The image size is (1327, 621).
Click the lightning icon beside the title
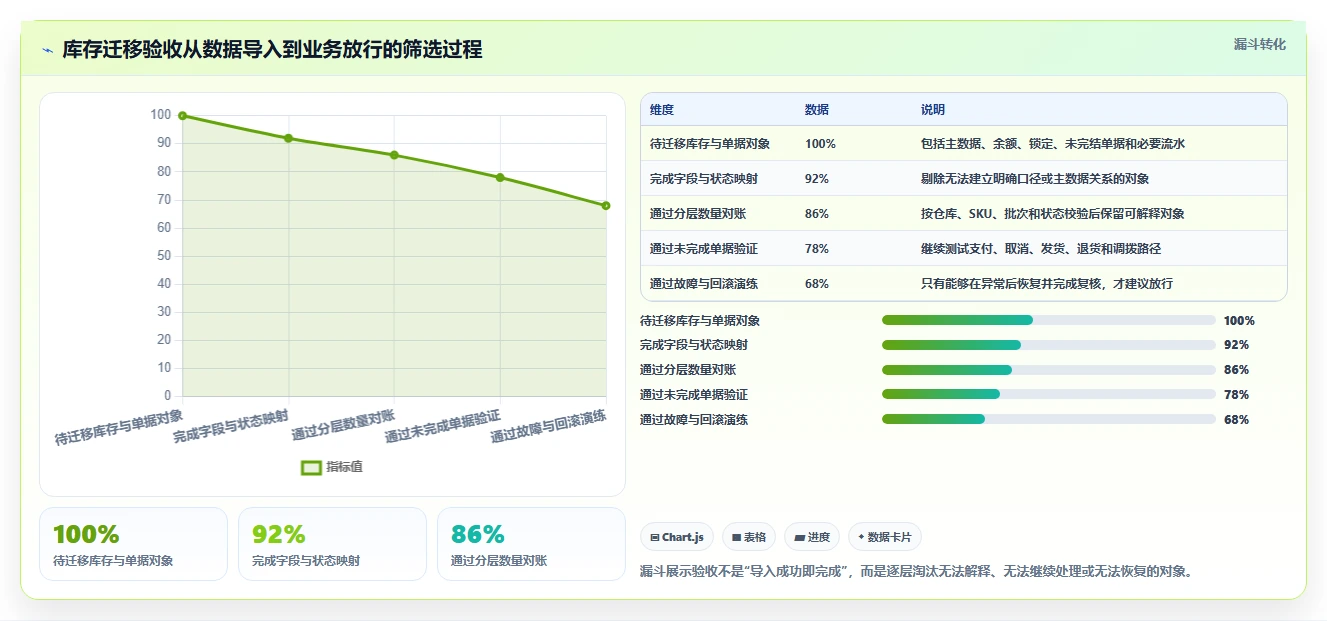point(47,50)
